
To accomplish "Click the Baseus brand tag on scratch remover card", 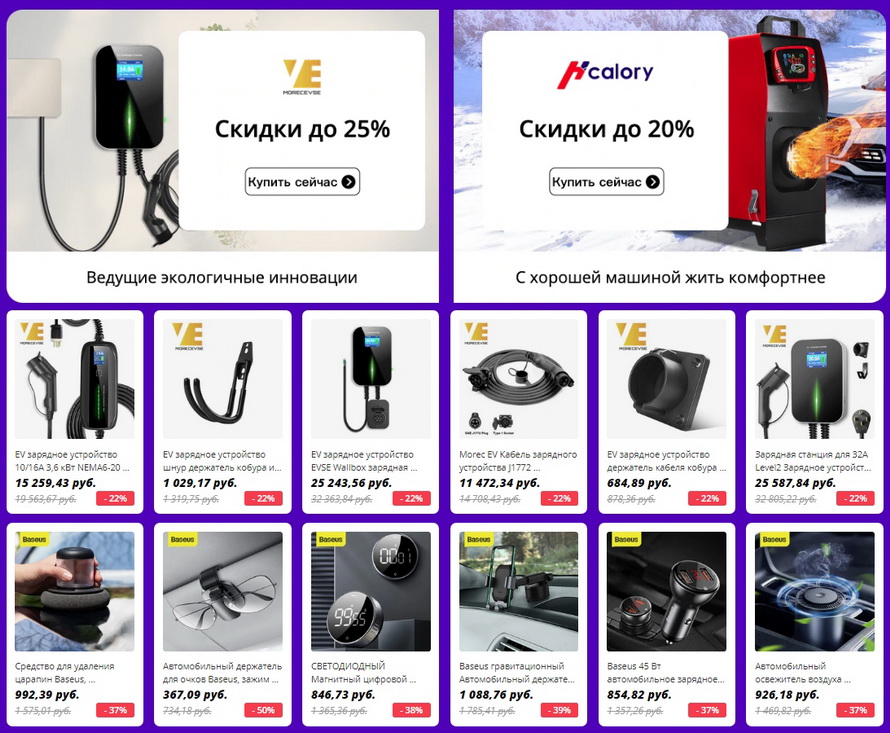I will pos(33,539).
